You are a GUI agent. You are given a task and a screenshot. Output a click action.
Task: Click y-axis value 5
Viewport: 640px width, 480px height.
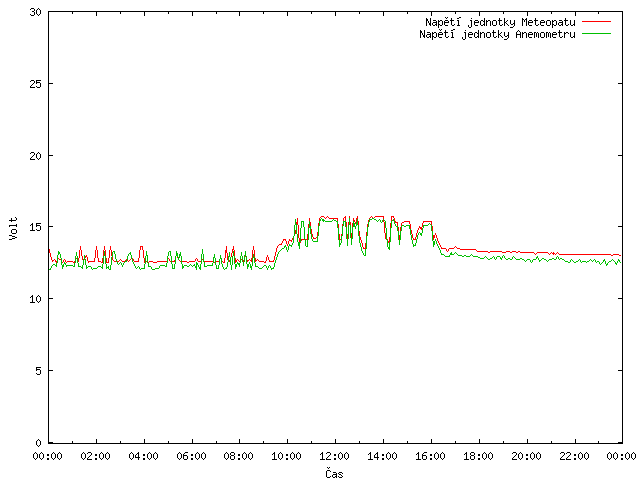[38, 371]
